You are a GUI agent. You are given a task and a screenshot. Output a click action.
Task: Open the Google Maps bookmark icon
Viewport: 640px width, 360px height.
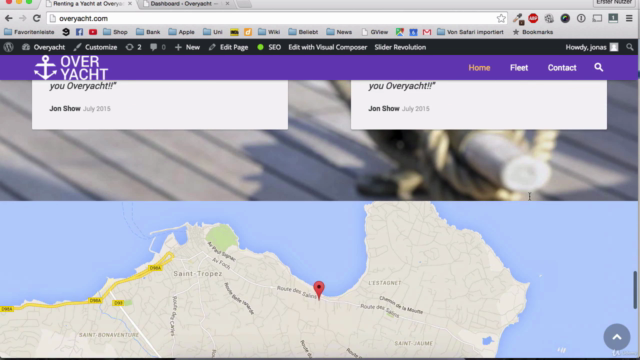coord(400,32)
